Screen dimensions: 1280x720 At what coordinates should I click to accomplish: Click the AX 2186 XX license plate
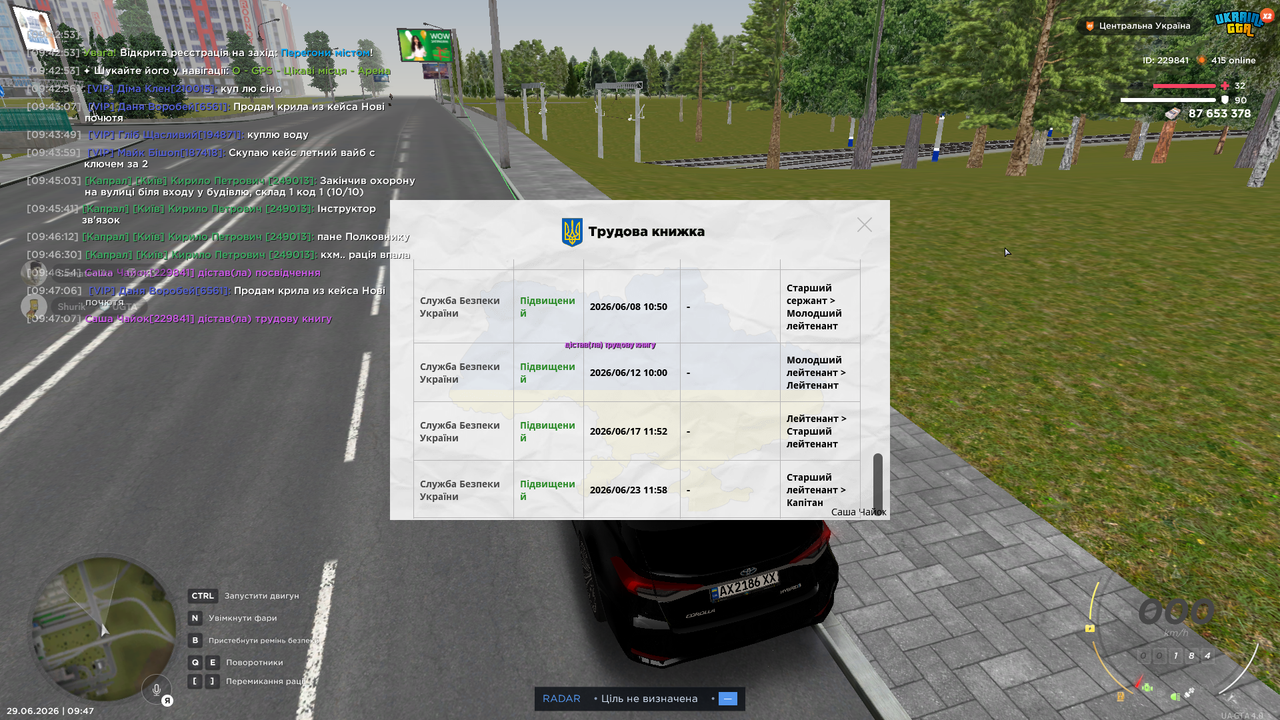[x=744, y=583]
